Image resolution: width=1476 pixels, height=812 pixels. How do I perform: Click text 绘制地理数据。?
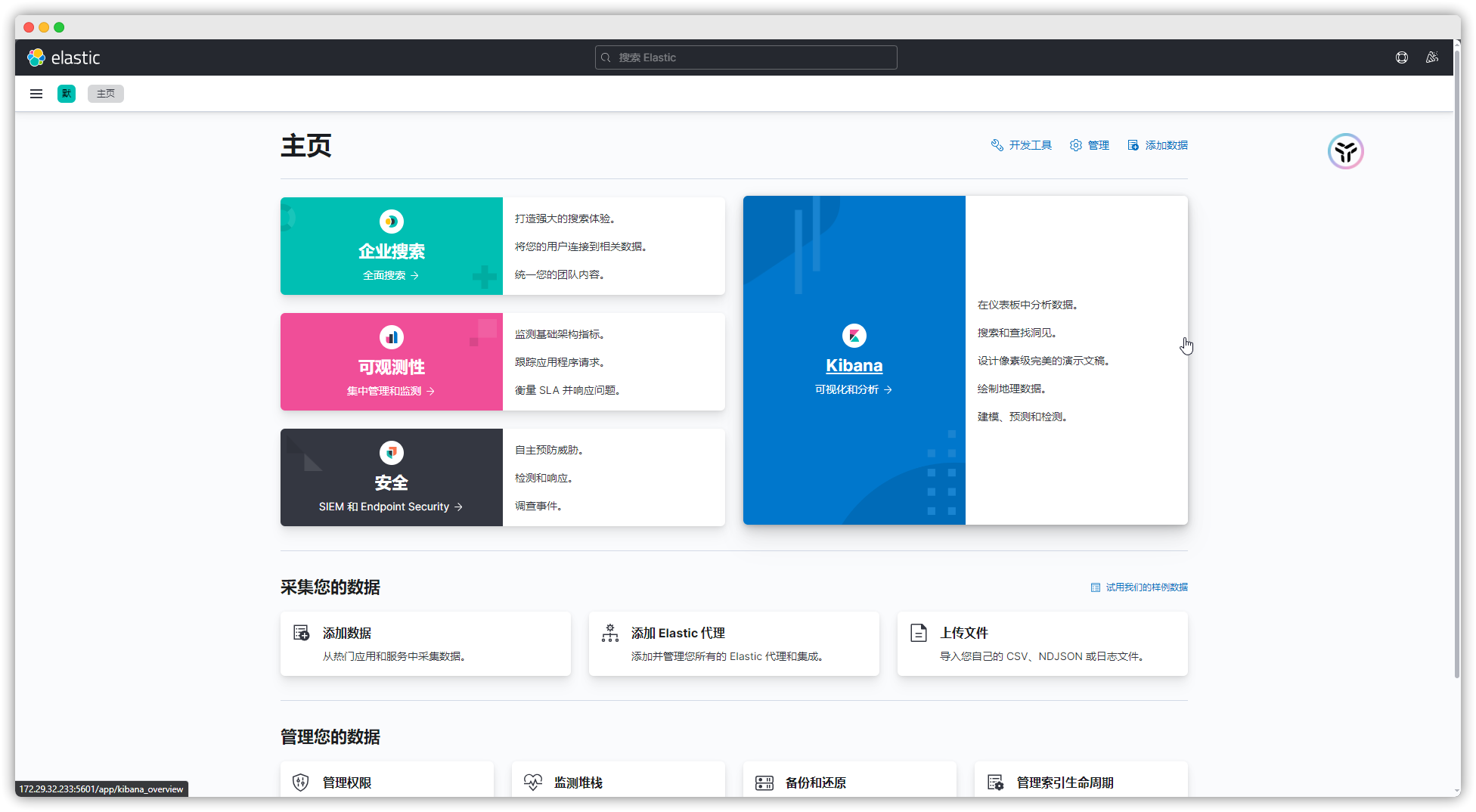pyautogui.click(x=1013, y=389)
